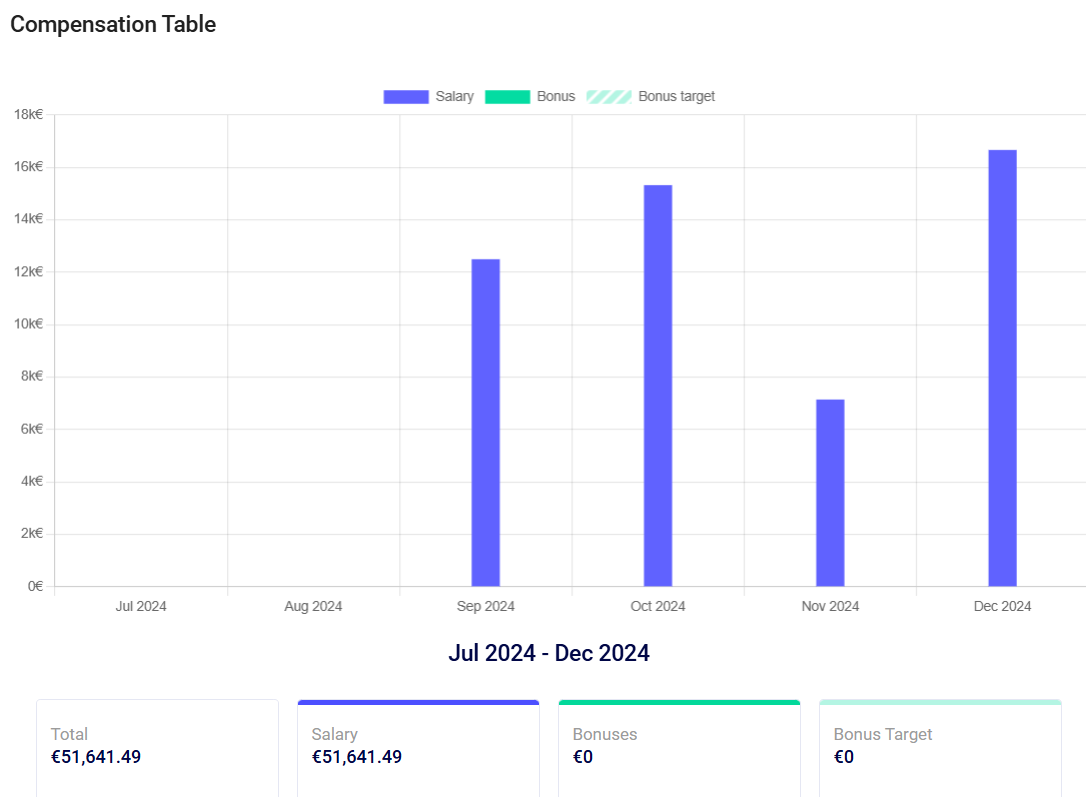
Task: Click the Aug 2024 axis label
Action: point(313,606)
